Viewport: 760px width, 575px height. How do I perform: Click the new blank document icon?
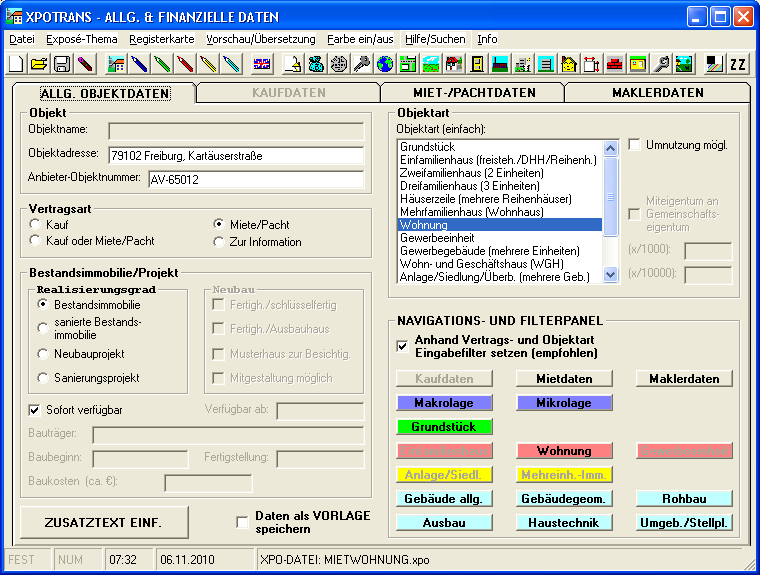(16, 65)
